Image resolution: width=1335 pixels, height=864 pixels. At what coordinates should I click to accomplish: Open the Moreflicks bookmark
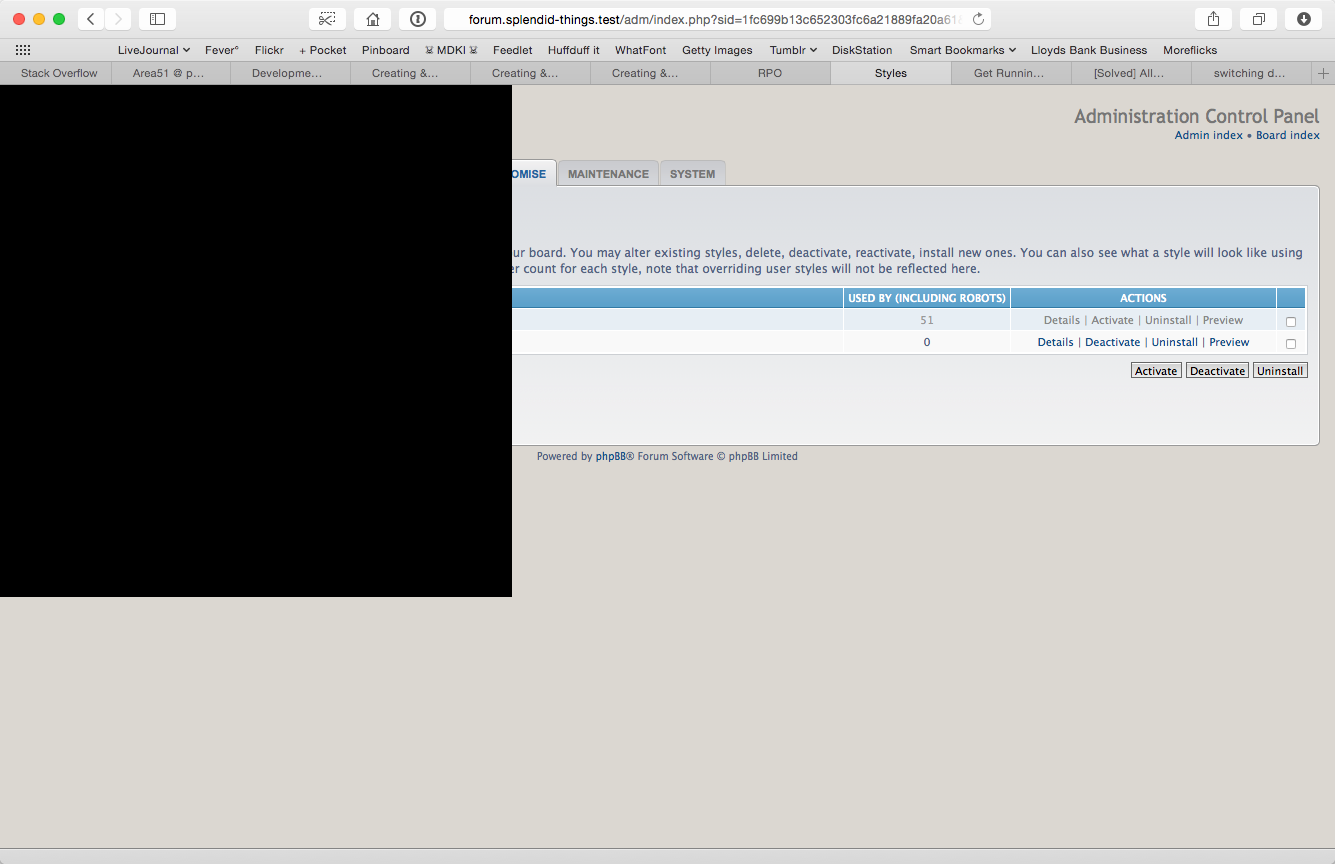point(1190,50)
